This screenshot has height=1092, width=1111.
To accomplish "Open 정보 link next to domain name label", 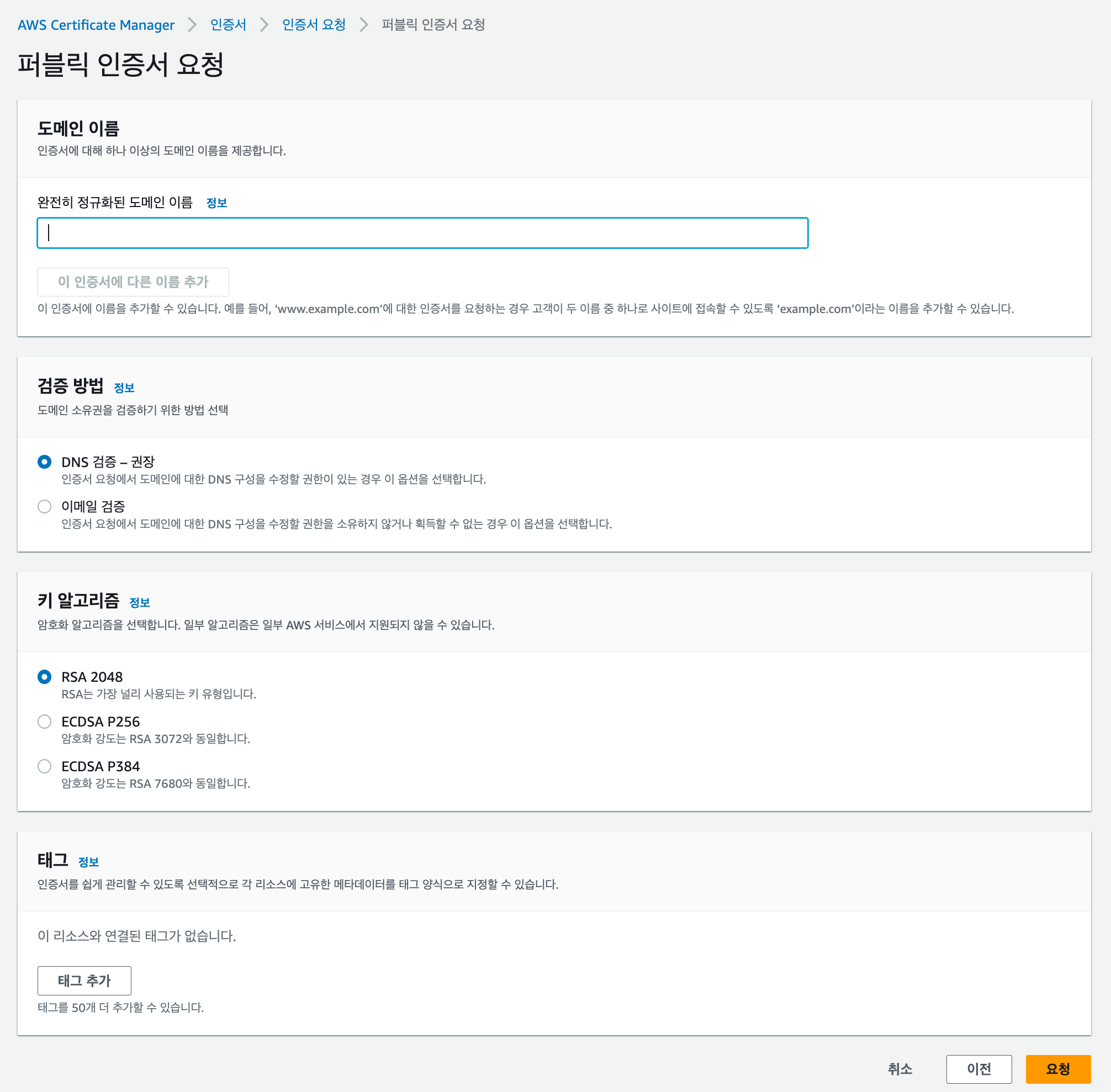I will [x=216, y=203].
